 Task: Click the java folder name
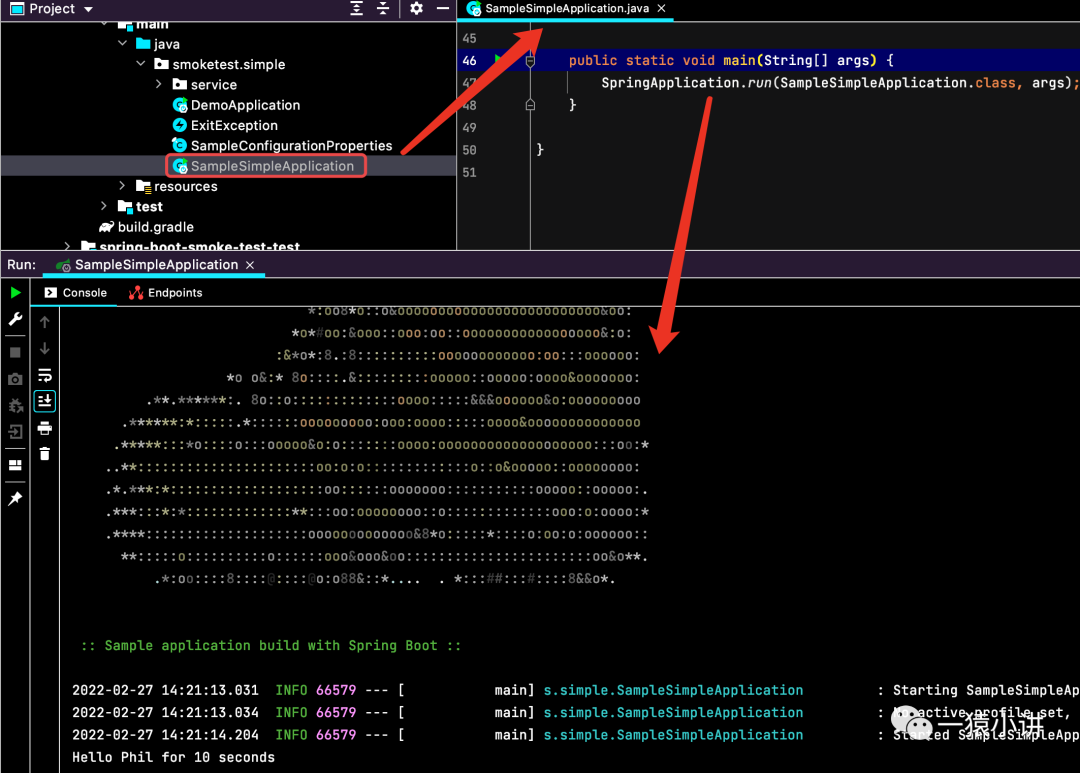[x=167, y=44]
